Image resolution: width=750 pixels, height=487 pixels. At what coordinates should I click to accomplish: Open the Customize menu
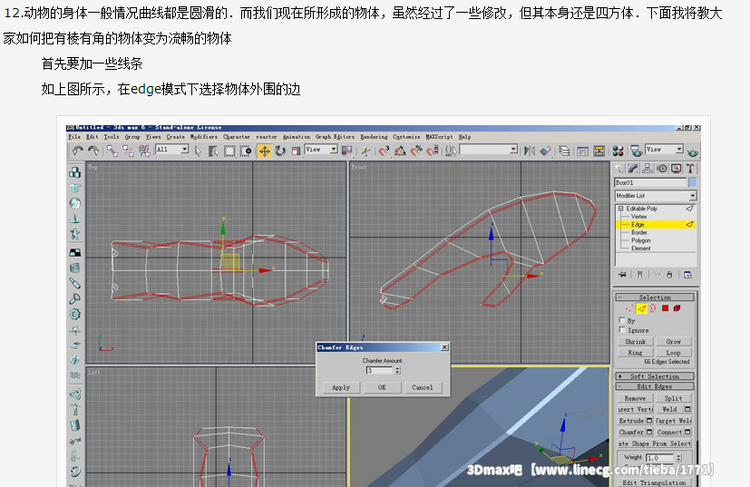point(407,137)
